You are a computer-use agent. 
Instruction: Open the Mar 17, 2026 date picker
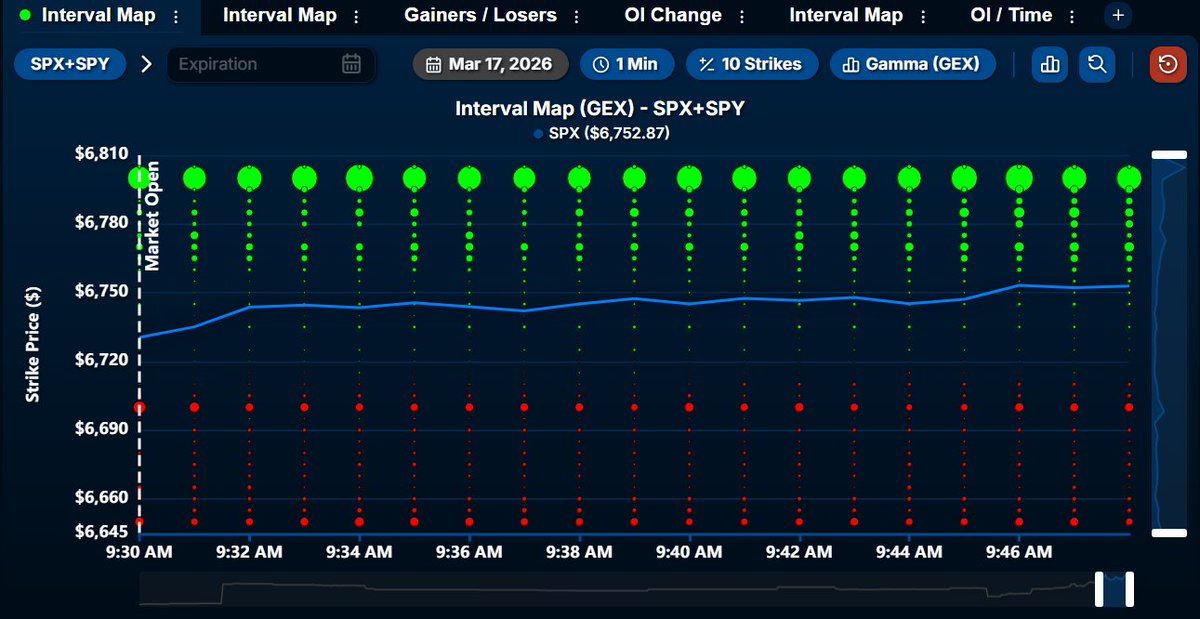(x=490, y=64)
